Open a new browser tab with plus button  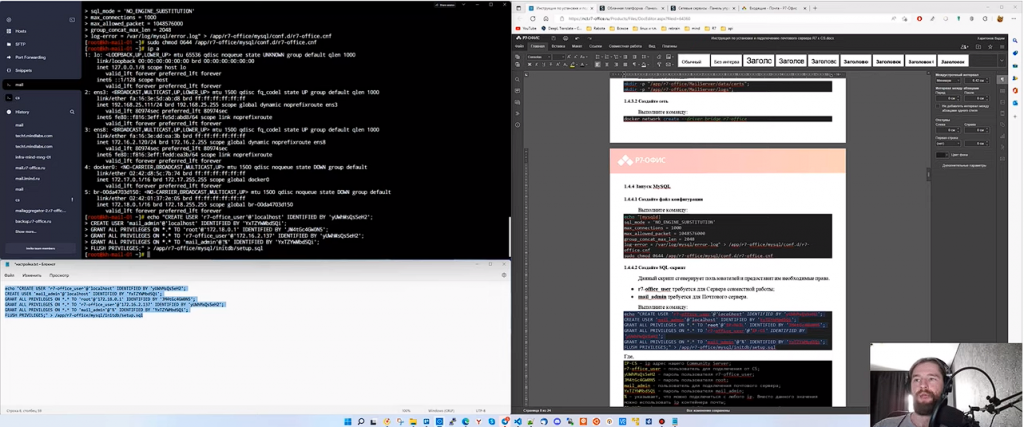tap(814, 8)
